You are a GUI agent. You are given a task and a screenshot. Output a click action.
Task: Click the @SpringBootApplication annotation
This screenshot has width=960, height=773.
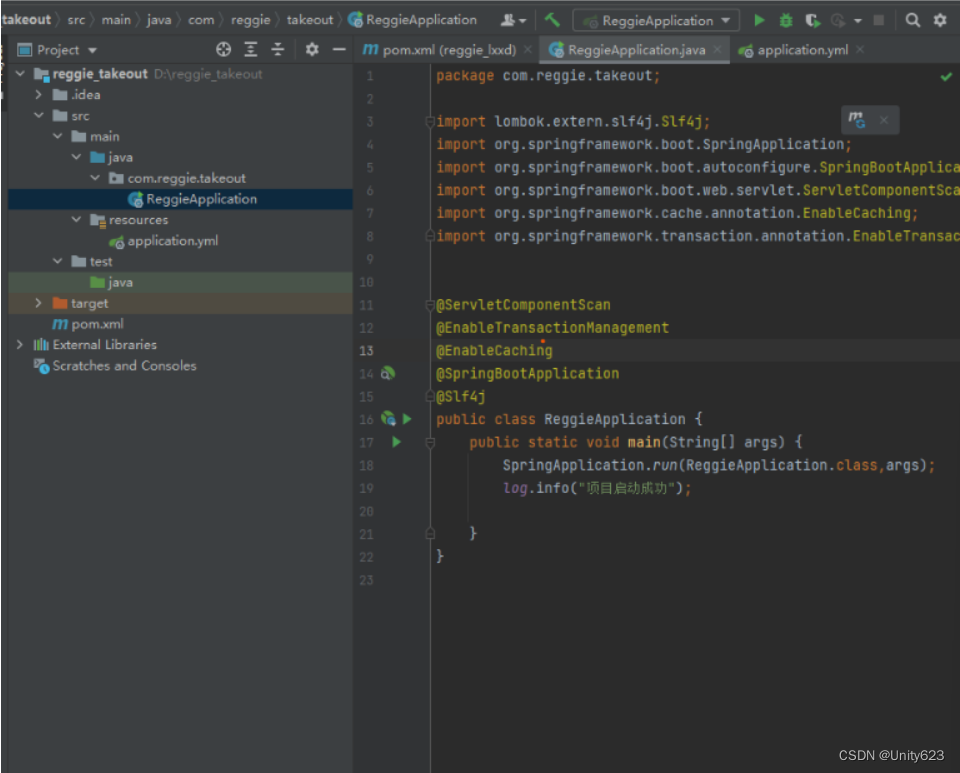pos(527,373)
